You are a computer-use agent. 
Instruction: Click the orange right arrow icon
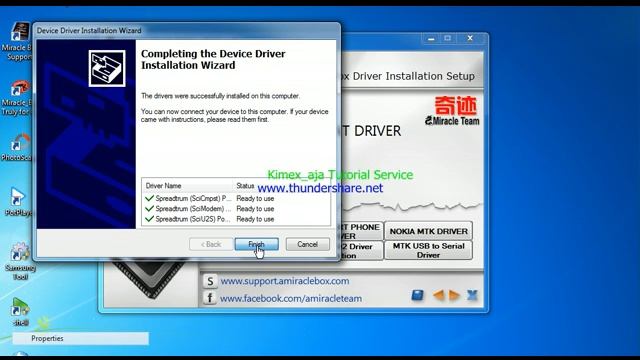[454, 295]
